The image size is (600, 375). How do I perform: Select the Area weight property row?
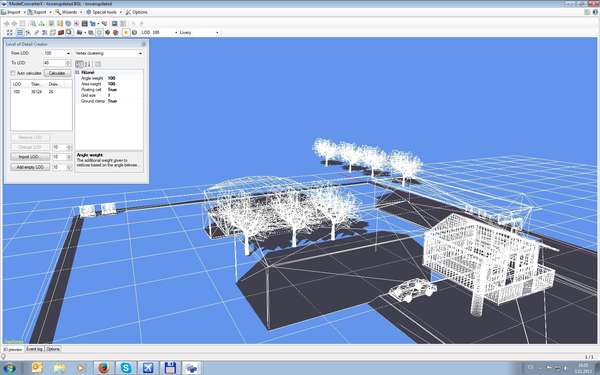109,84
